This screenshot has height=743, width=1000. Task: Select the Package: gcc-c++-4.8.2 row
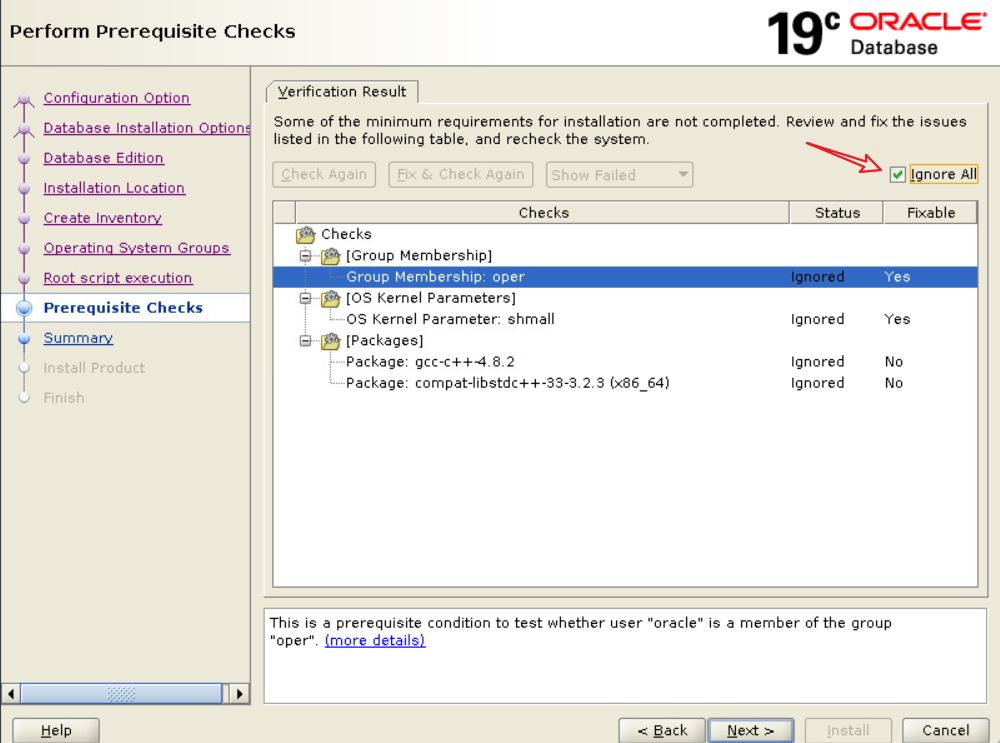click(625, 362)
